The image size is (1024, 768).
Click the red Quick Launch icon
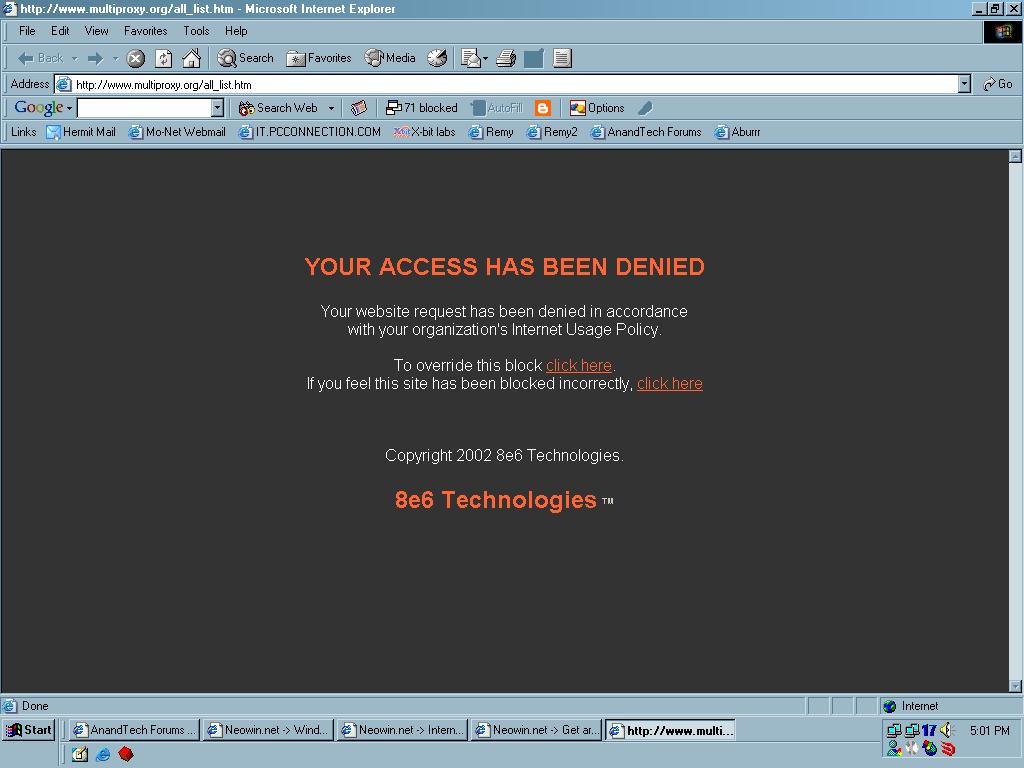click(x=126, y=754)
